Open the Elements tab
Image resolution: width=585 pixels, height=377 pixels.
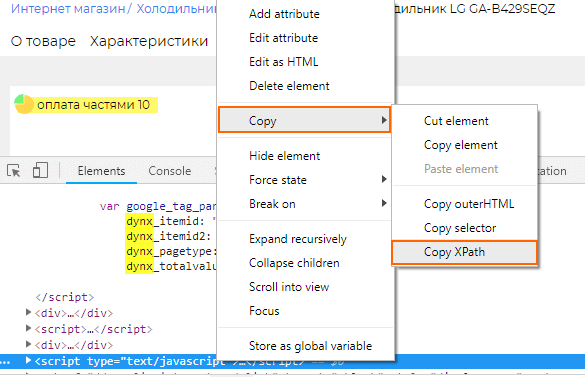[x=101, y=171]
